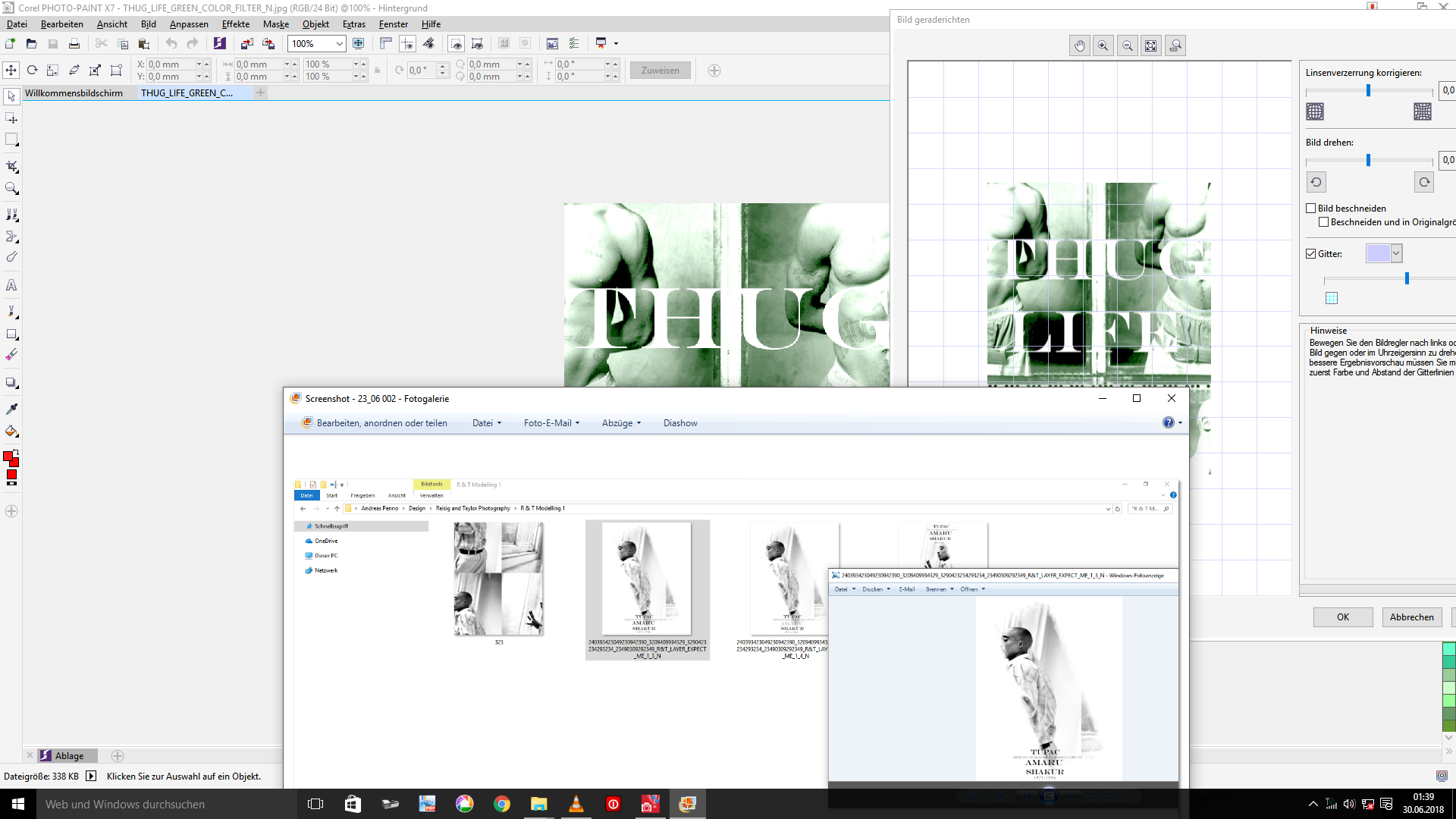
Task: Toggle the foreground/background color swap arrow
Action: point(16,452)
